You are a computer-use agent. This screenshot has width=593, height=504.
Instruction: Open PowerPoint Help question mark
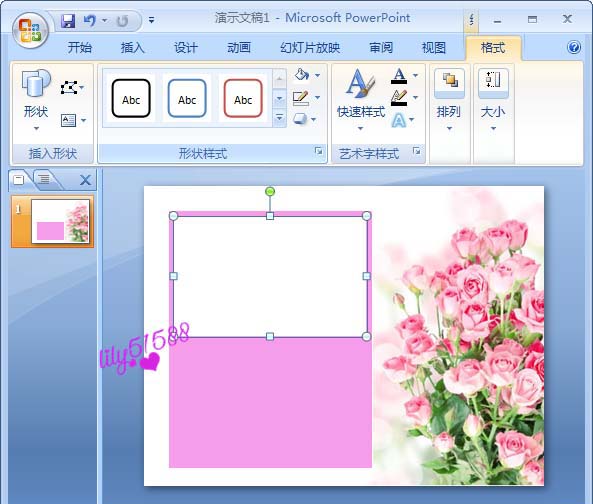click(574, 47)
